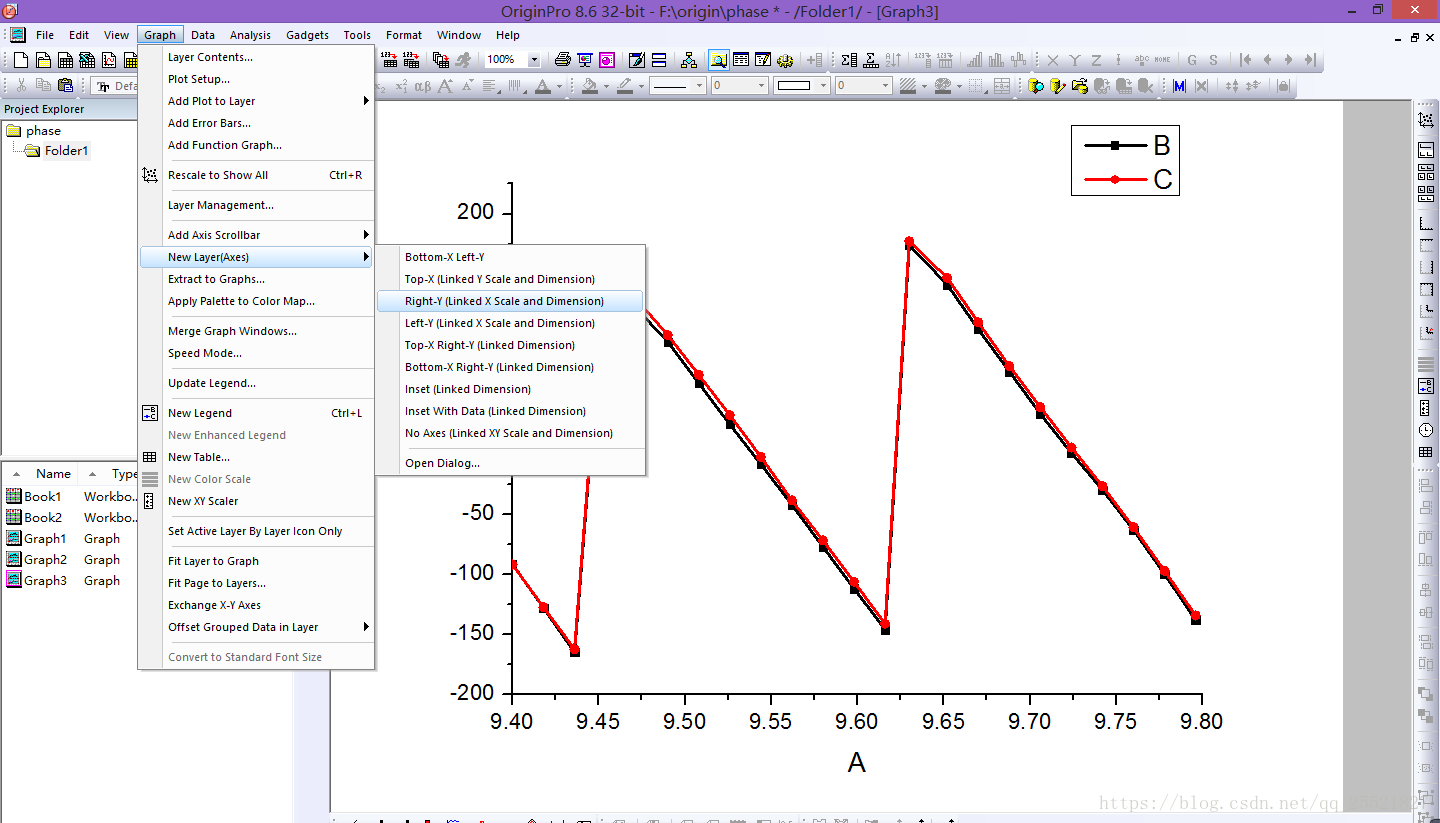Expand Add Axis Scrollbar submenu
Screen dimensions: 1440x823
point(366,235)
